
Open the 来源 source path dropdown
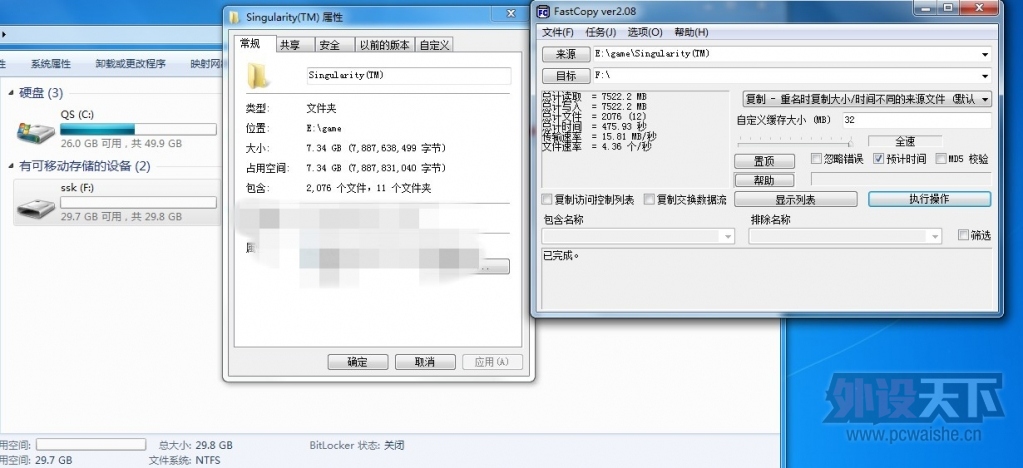[x=985, y=54]
